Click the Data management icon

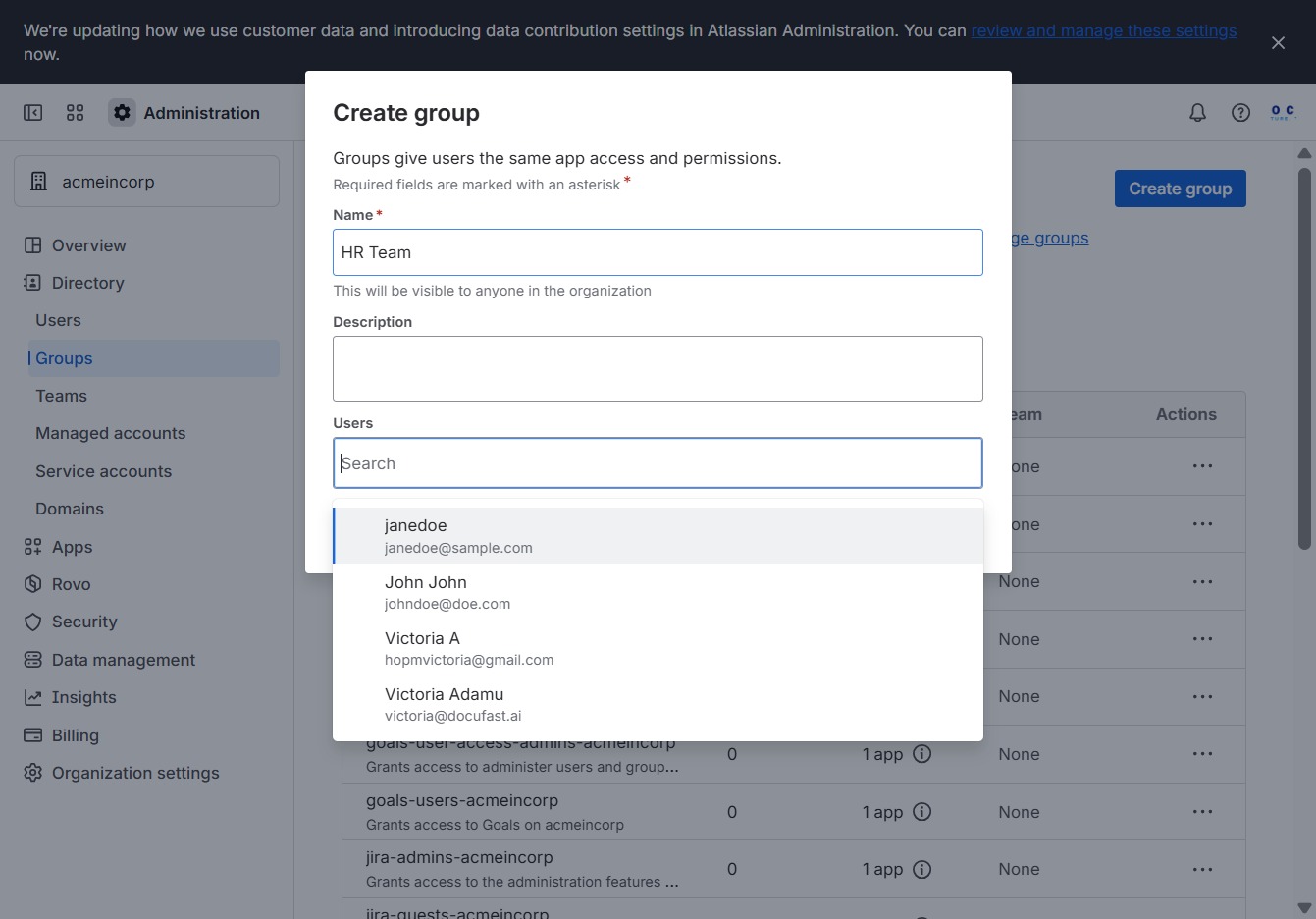click(x=33, y=660)
